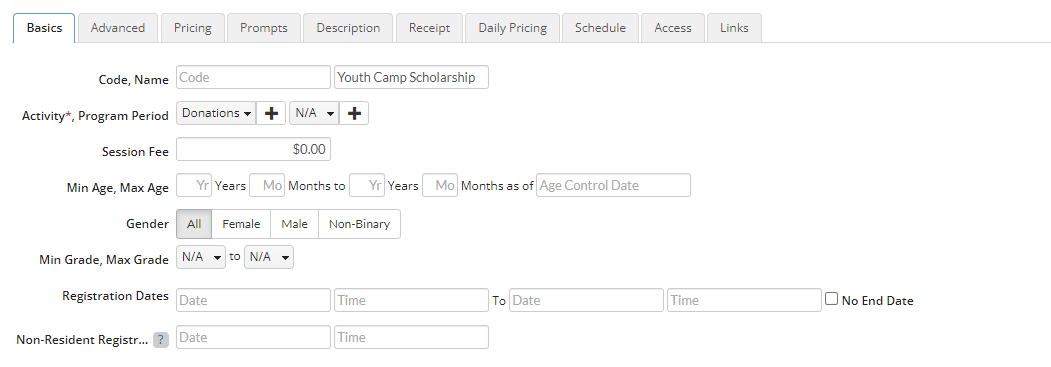The width and height of the screenshot is (1051, 367).
Task: Select the Non-Binary gender option
Action: [359, 224]
